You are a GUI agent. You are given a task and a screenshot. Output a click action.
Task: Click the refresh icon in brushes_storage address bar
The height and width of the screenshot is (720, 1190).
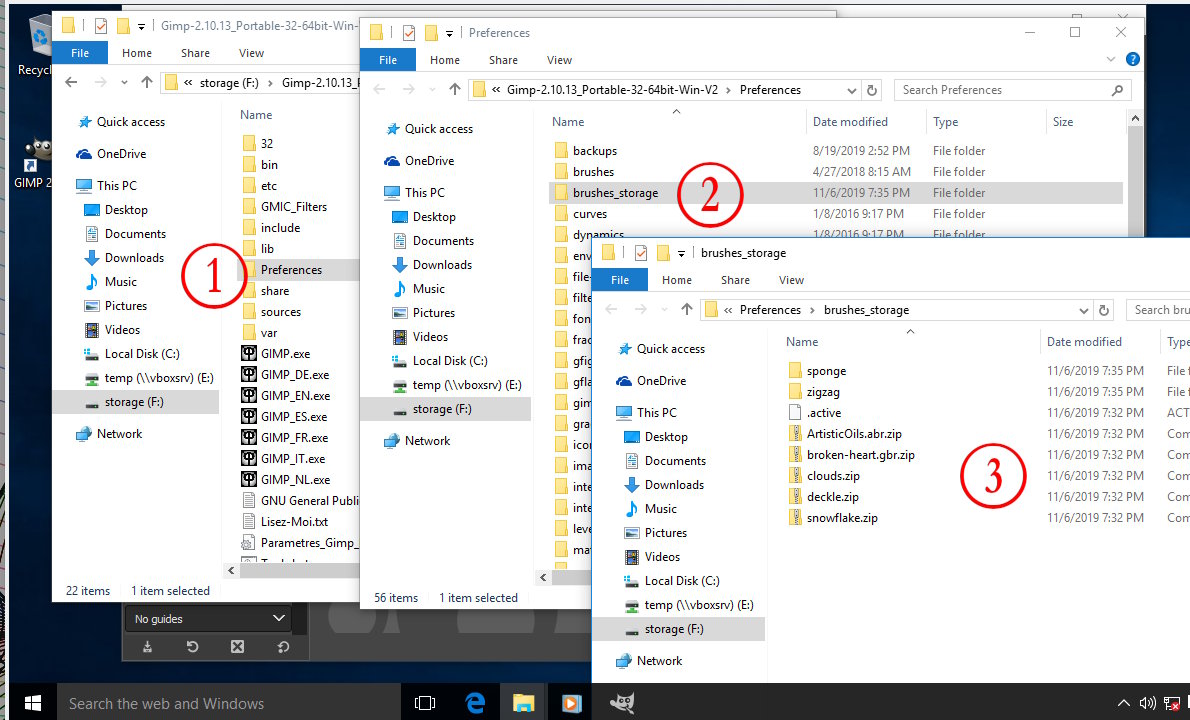1104,310
